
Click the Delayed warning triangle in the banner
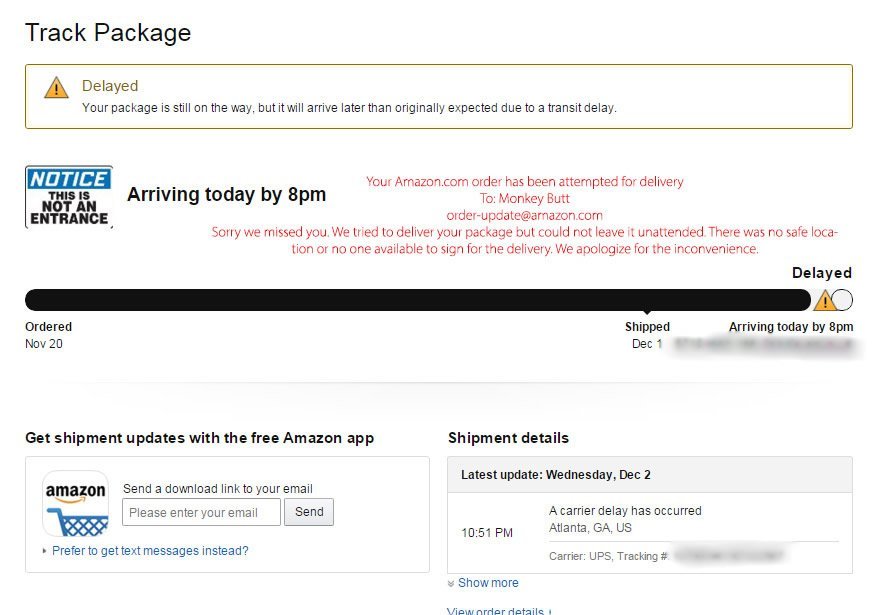pos(56,87)
